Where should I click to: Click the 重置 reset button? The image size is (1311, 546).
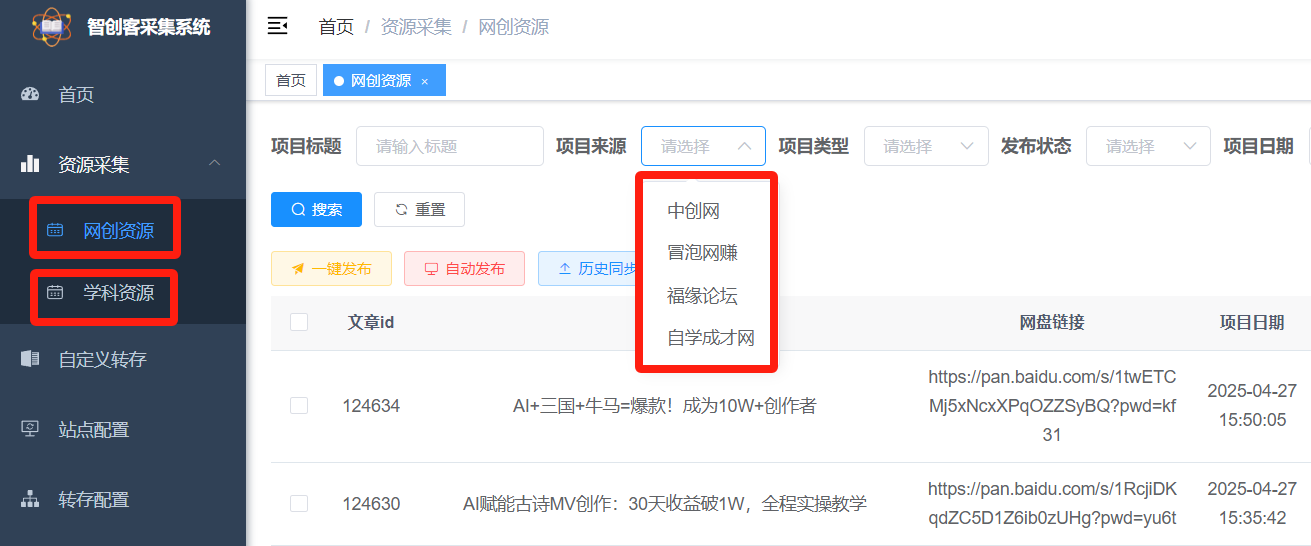tap(419, 210)
